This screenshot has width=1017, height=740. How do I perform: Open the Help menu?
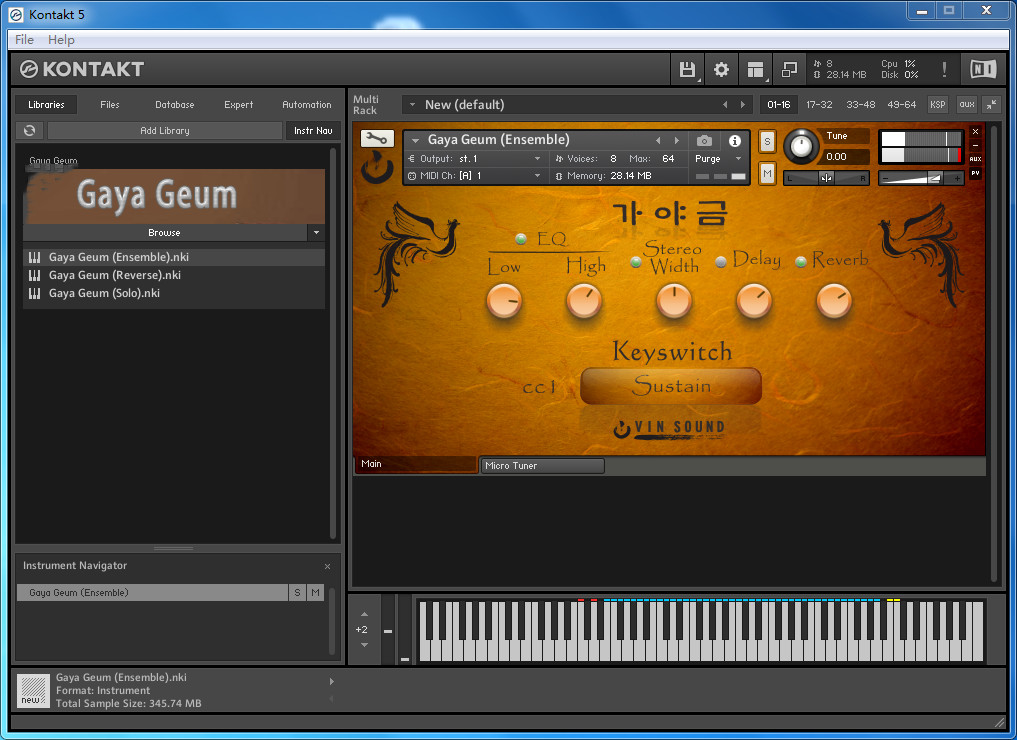point(61,40)
